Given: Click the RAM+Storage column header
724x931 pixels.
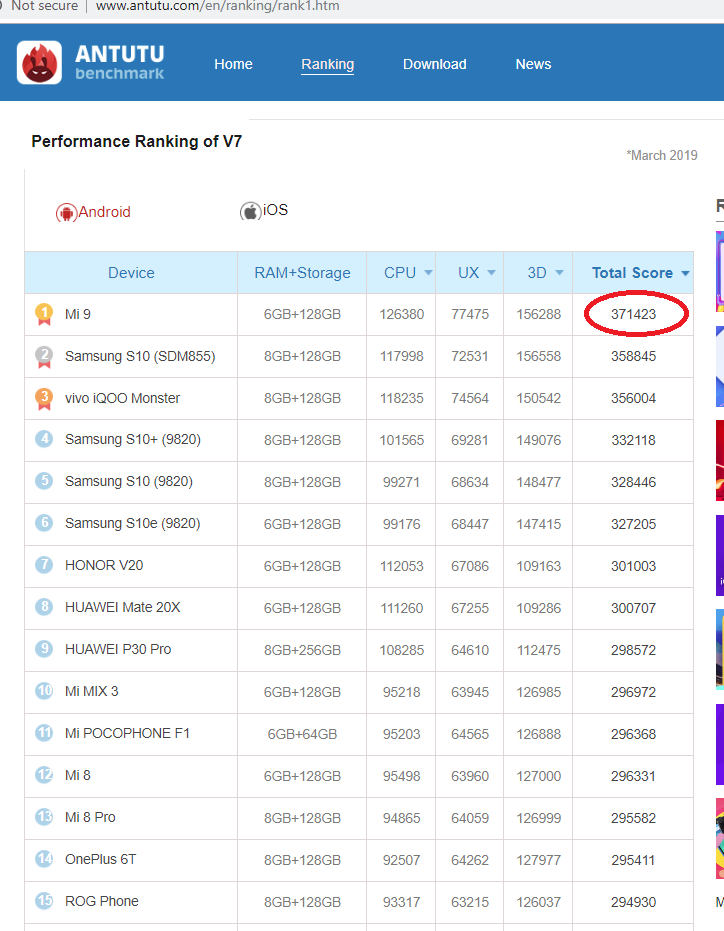Looking at the screenshot, I should click(x=302, y=273).
